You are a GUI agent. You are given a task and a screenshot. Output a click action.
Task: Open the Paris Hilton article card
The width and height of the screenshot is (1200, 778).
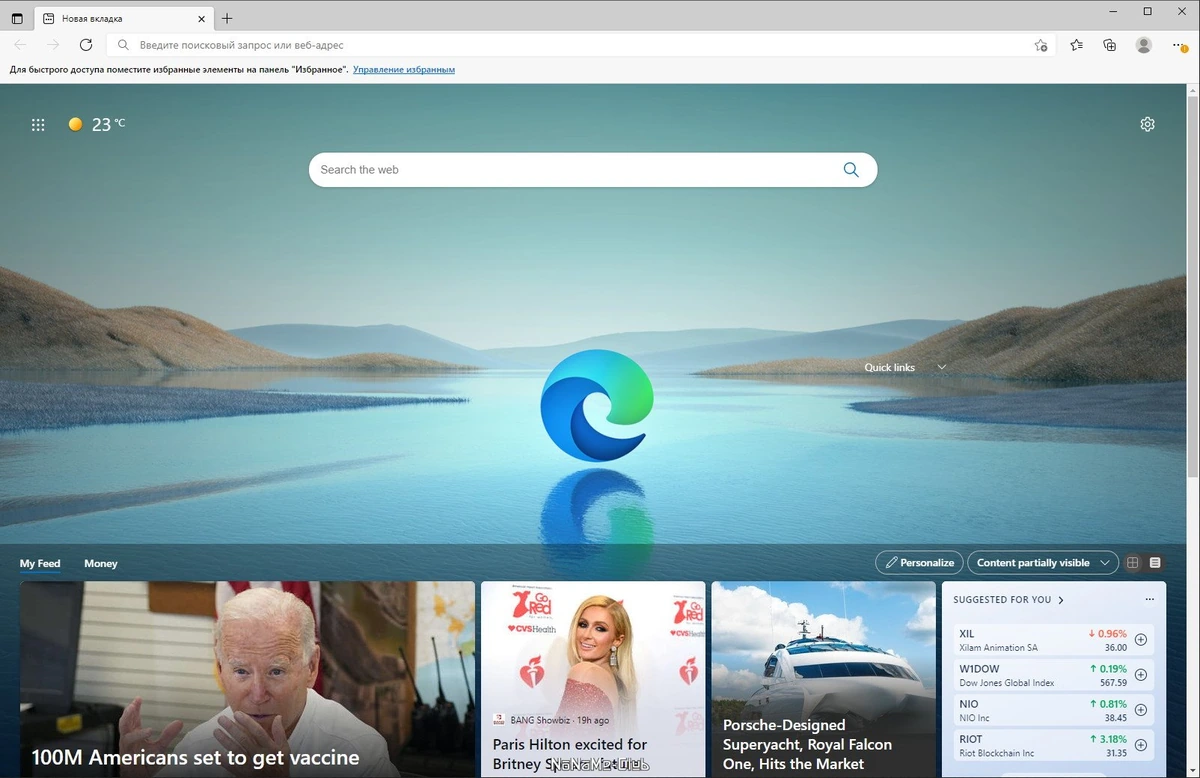(593, 679)
